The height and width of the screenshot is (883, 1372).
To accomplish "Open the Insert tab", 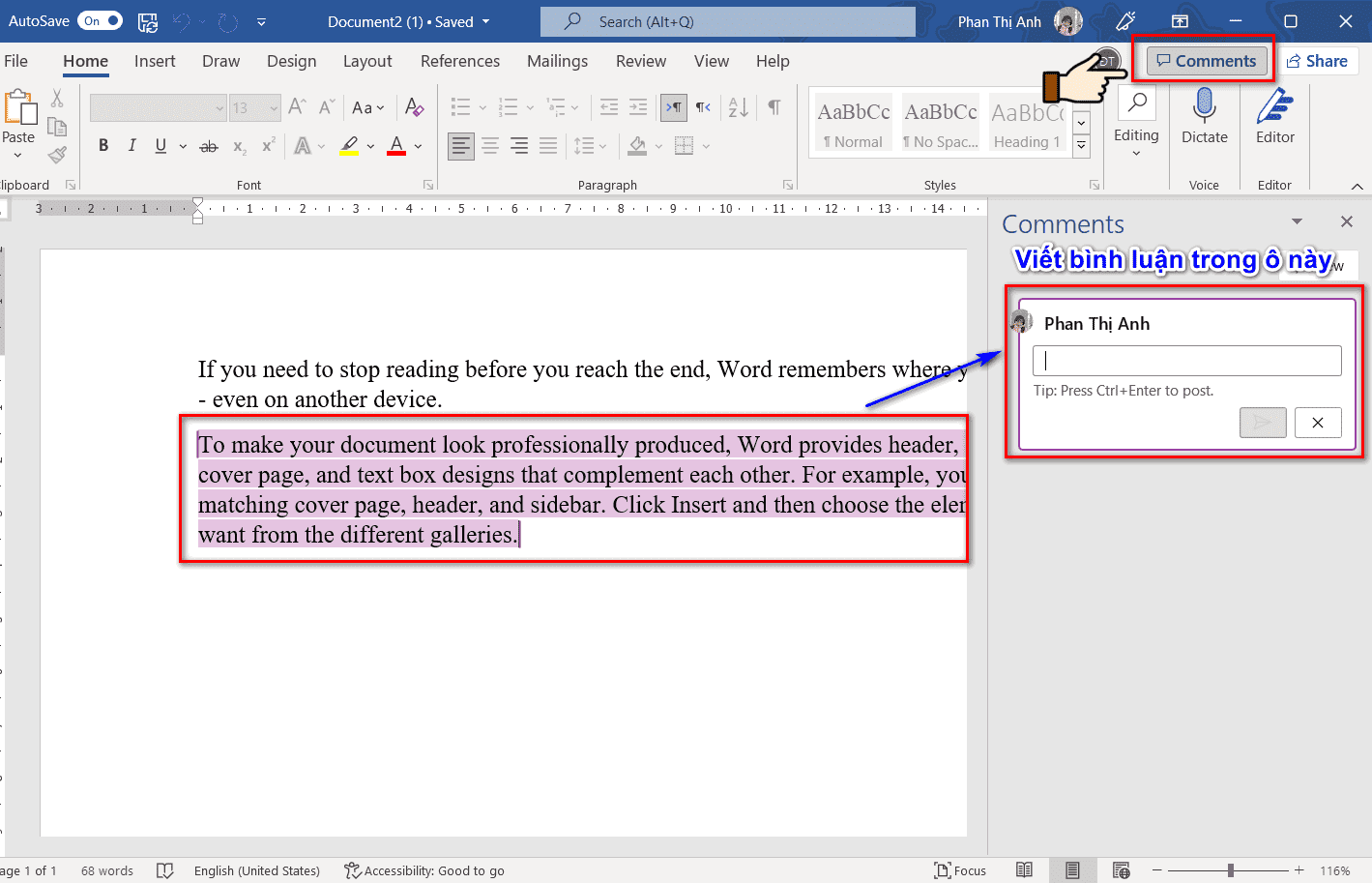I will pyautogui.click(x=155, y=61).
